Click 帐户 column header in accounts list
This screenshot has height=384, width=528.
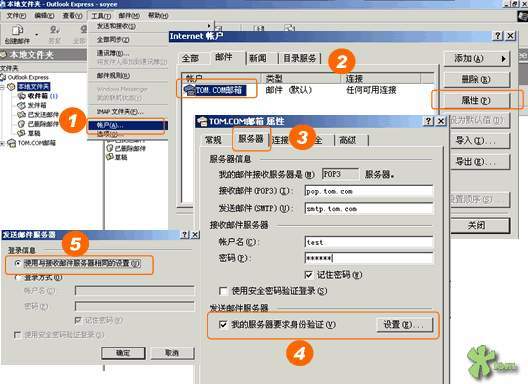(x=222, y=78)
